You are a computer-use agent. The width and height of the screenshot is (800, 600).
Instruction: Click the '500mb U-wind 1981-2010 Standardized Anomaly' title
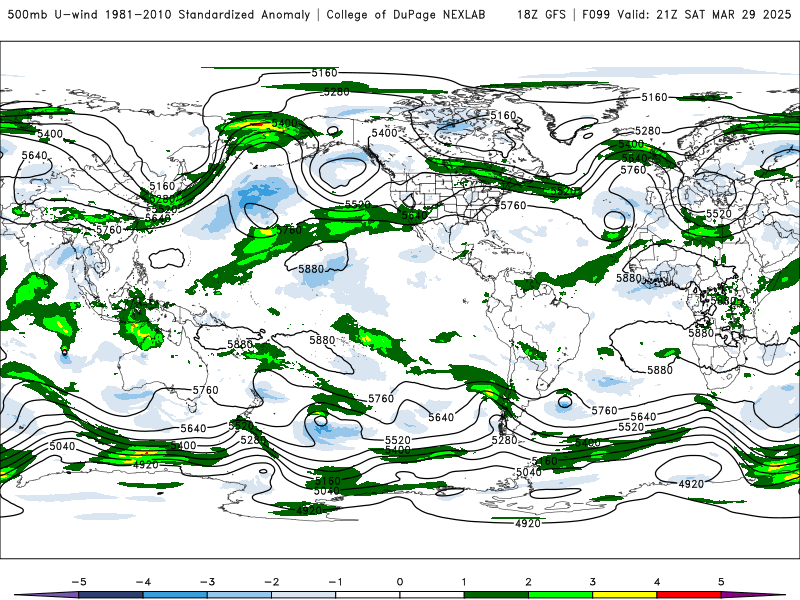pos(159,14)
